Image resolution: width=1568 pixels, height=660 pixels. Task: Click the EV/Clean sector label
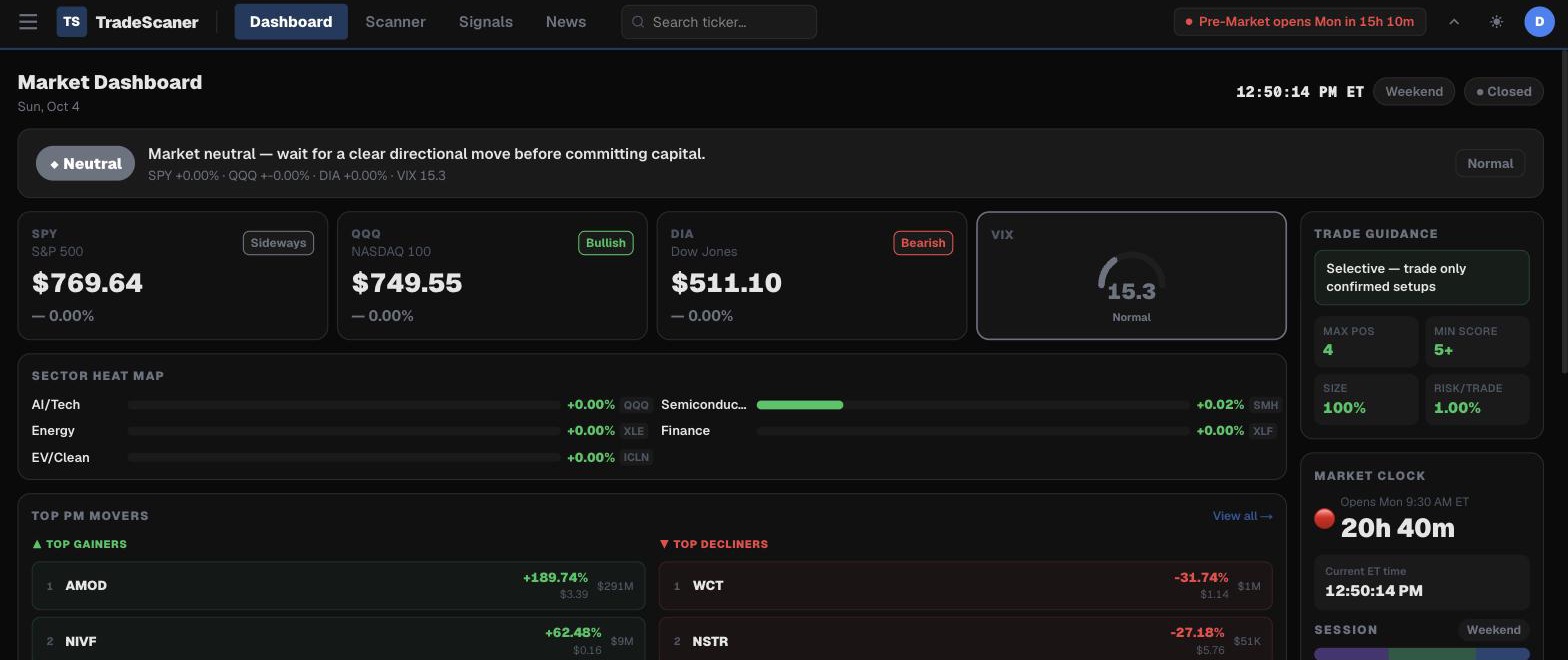click(61, 458)
